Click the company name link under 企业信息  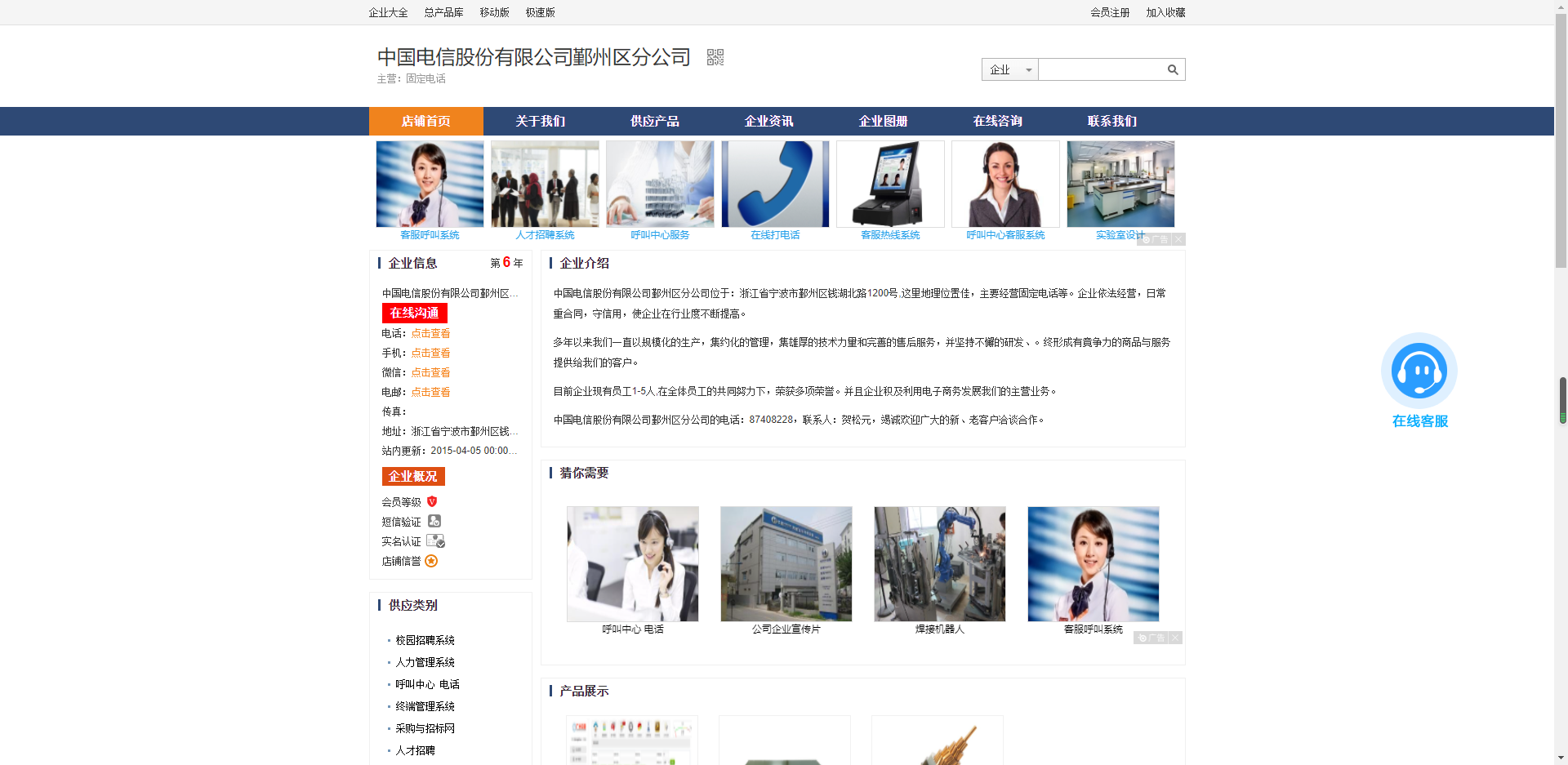click(x=450, y=293)
